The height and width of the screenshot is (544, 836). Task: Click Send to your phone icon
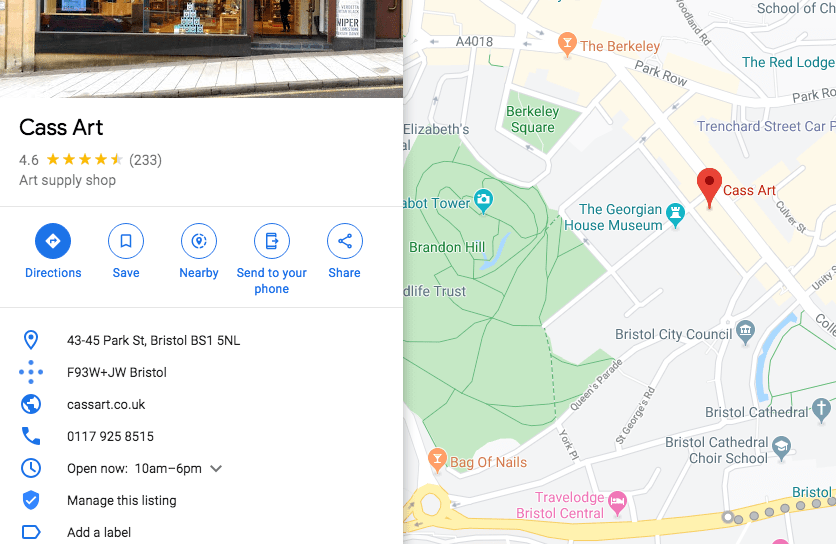pos(272,241)
